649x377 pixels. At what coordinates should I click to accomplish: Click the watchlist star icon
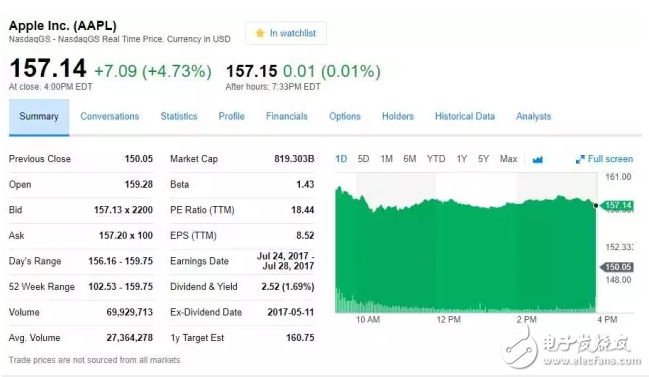(260, 33)
